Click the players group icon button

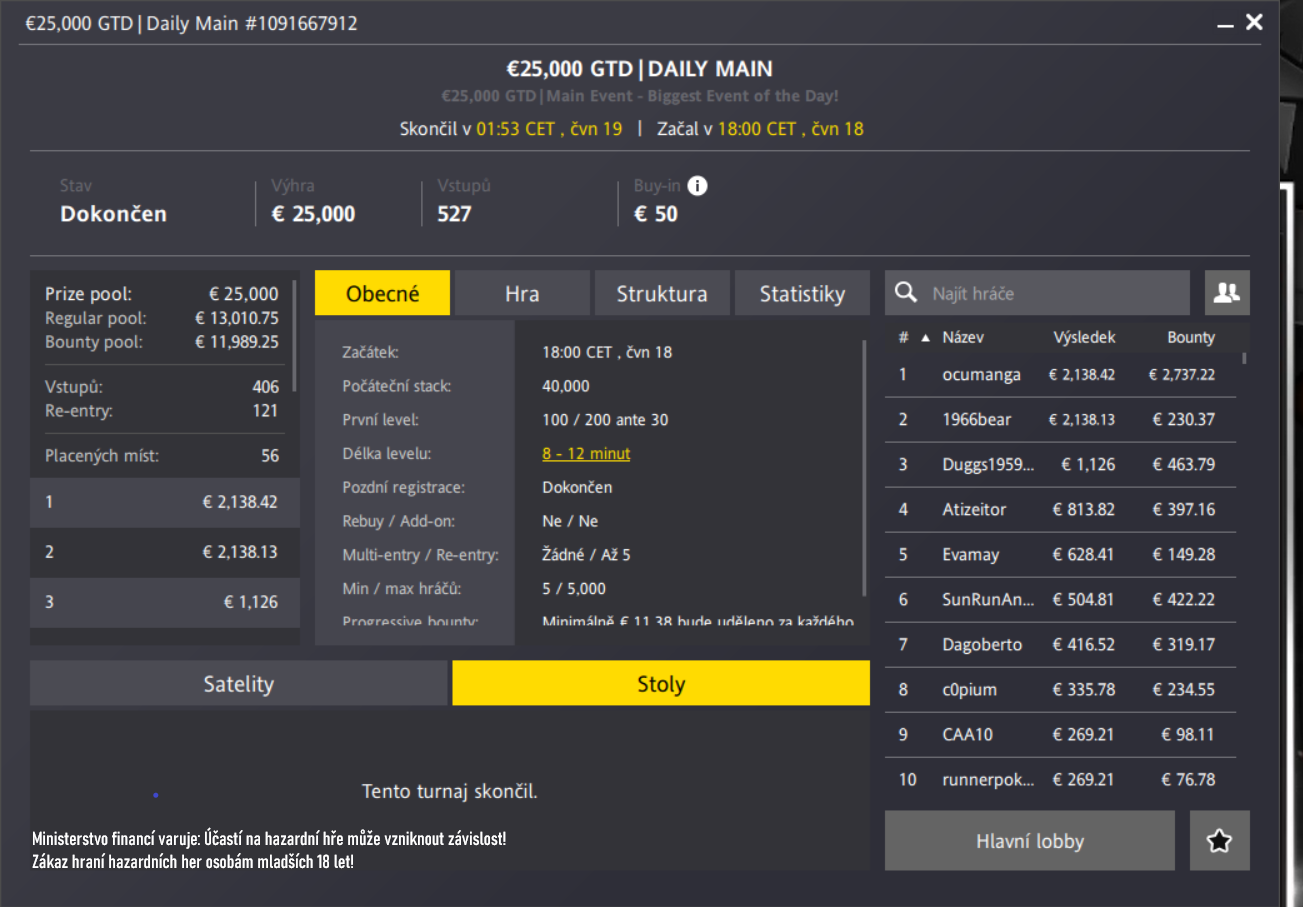click(1227, 293)
